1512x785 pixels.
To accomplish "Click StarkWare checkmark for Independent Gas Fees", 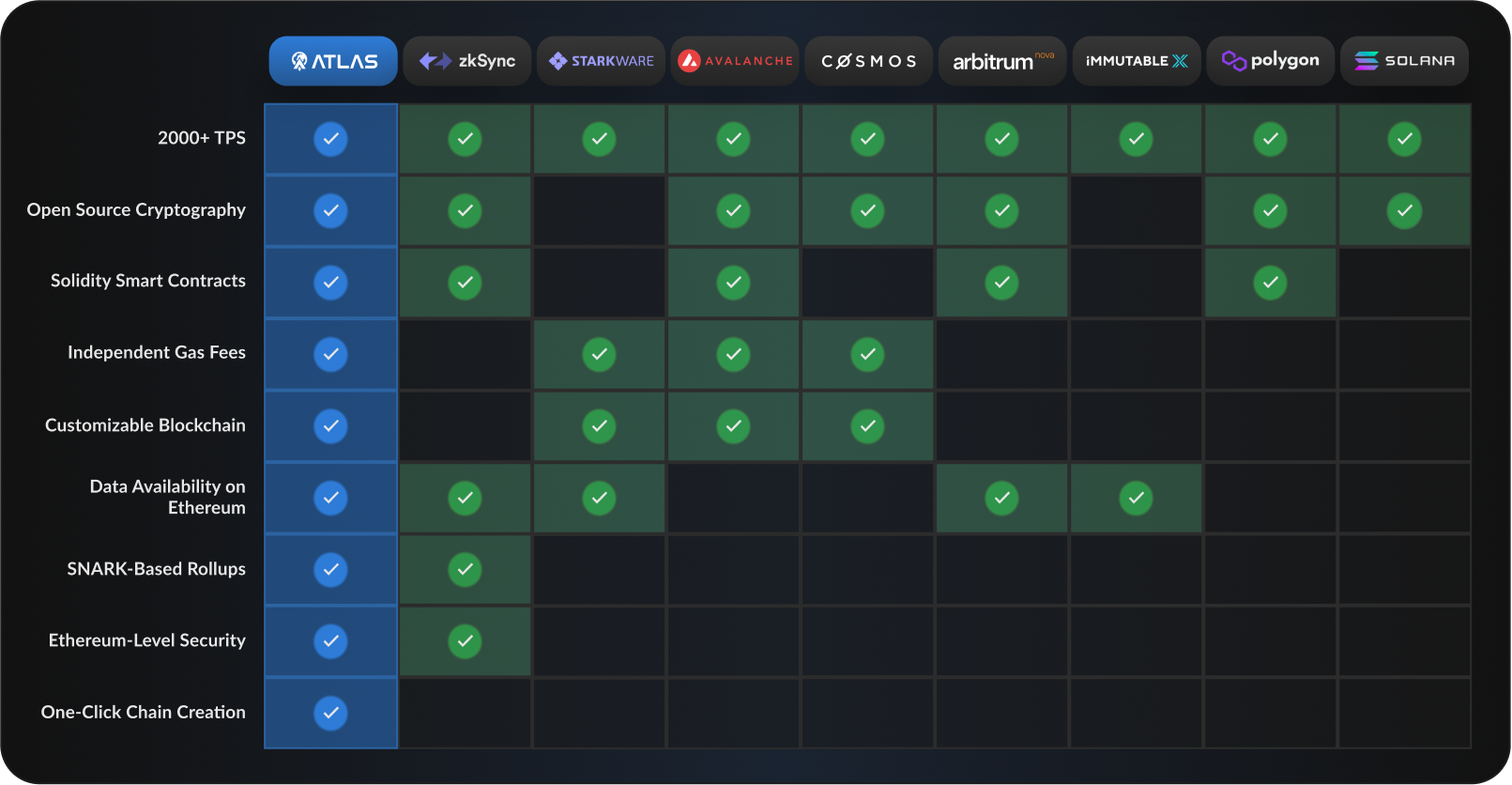I will point(599,354).
